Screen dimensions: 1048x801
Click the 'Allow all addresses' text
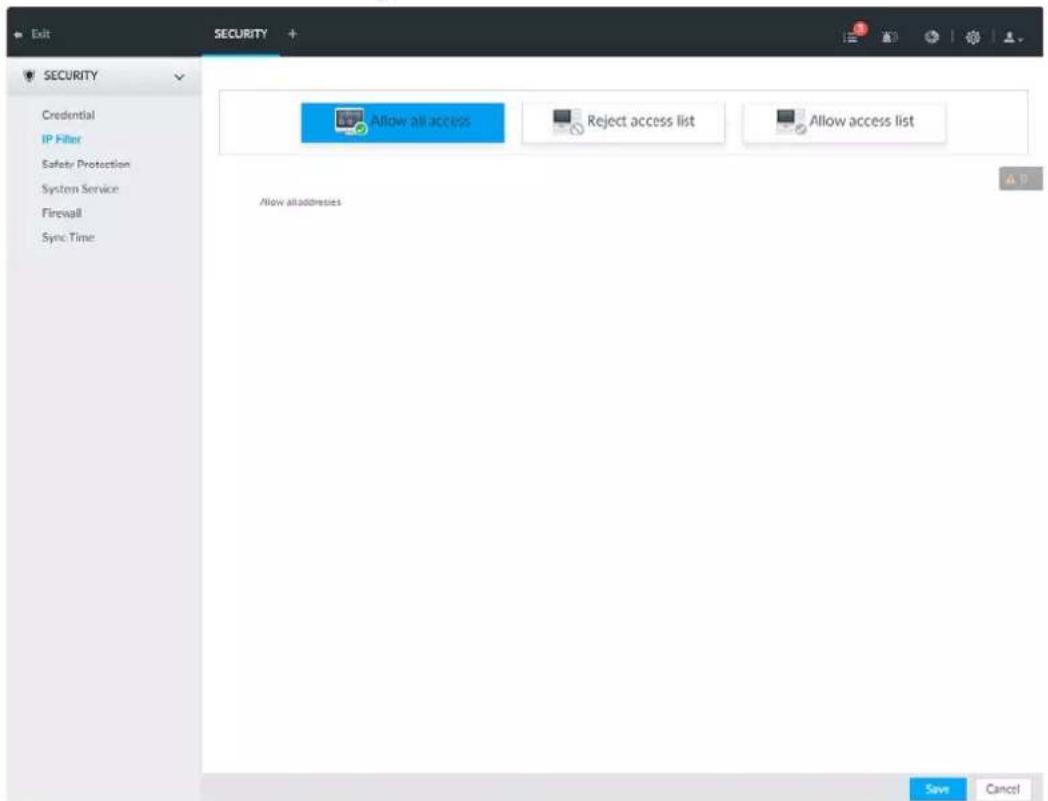(300, 202)
